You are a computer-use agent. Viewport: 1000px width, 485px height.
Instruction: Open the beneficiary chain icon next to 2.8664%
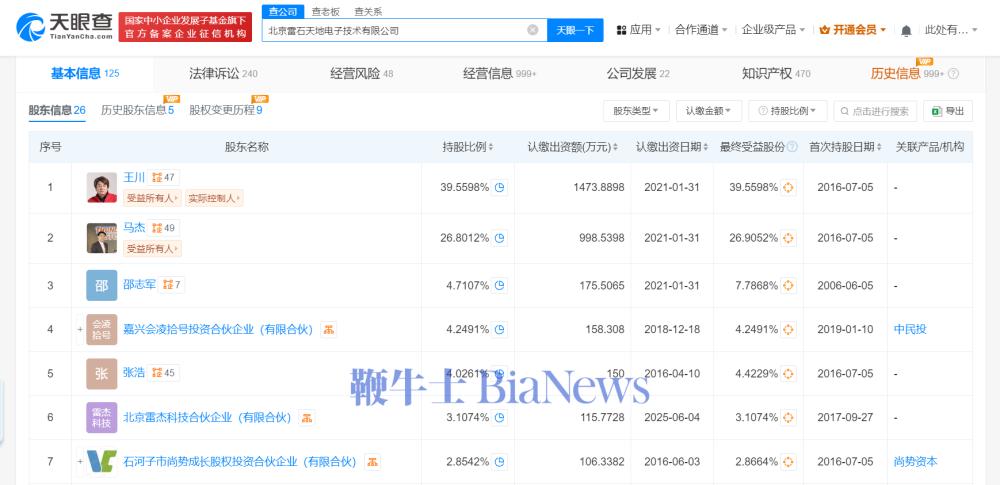click(x=789, y=461)
